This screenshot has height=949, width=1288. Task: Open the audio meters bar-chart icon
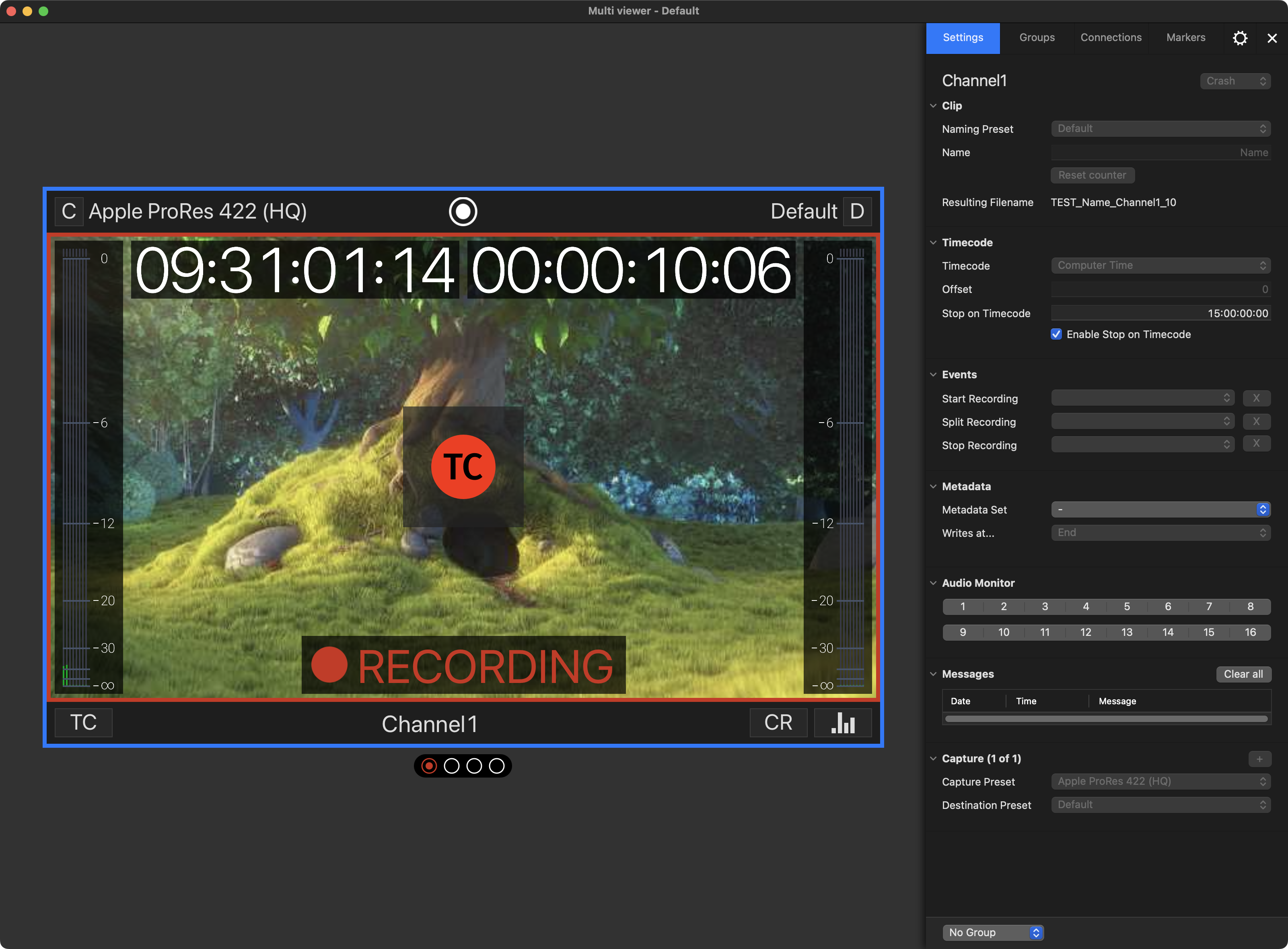(x=843, y=723)
